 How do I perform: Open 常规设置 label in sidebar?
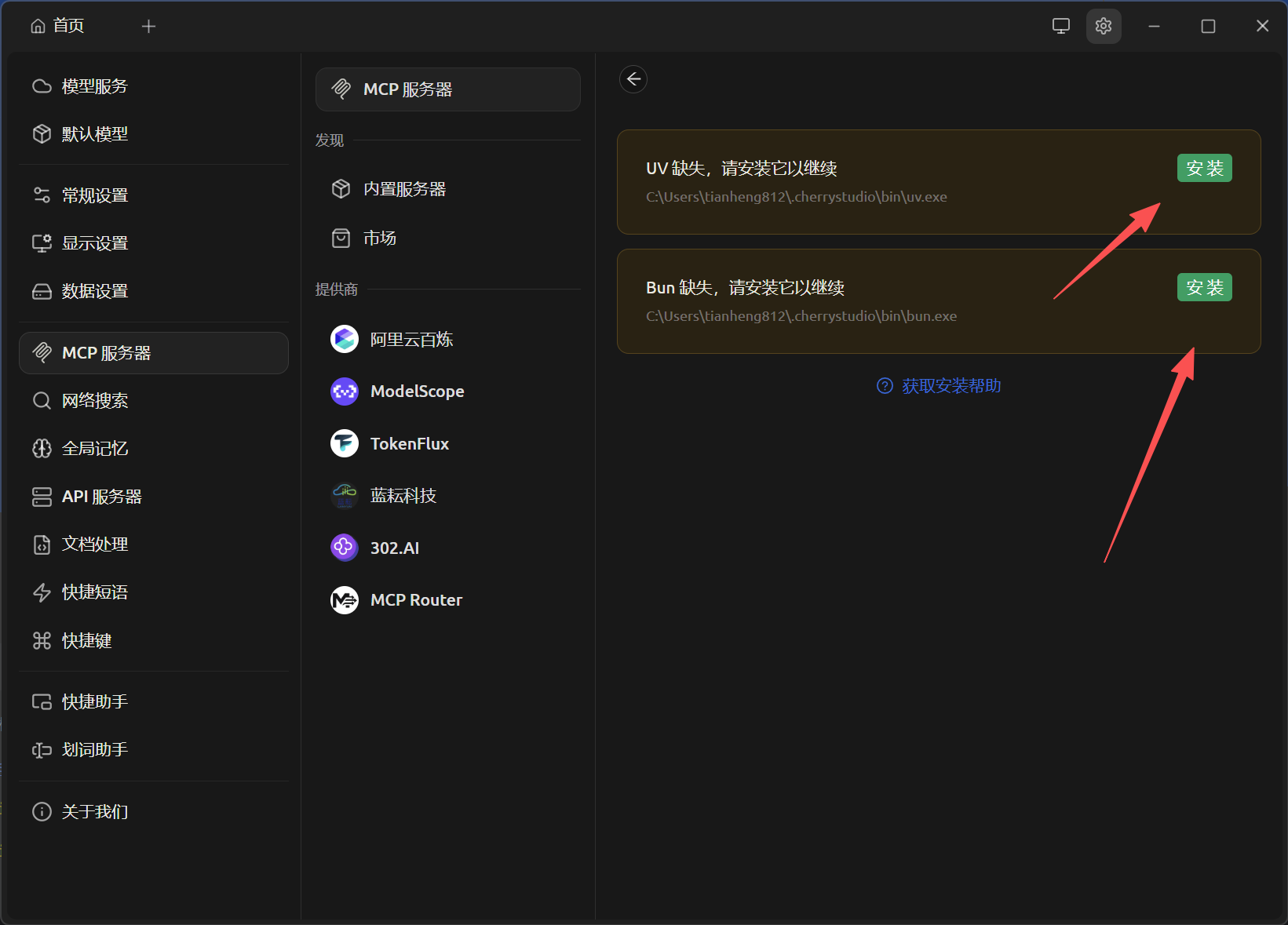click(95, 195)
